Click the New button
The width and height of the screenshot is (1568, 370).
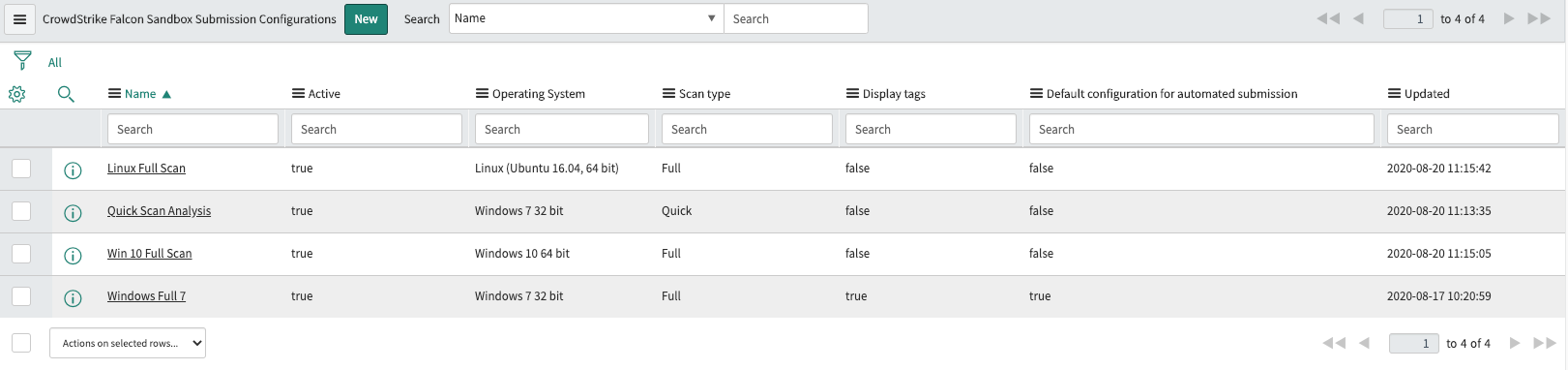(x=366, y=19)
